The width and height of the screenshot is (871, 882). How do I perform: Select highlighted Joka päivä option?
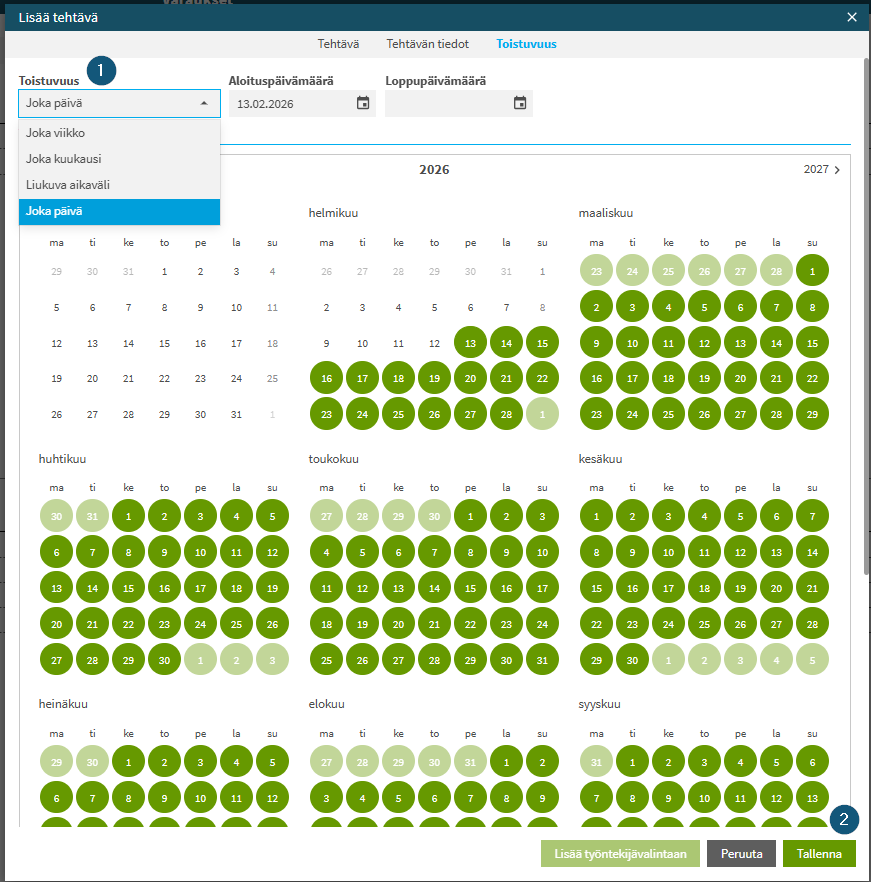pyautogui.click(x=119, y=211)
